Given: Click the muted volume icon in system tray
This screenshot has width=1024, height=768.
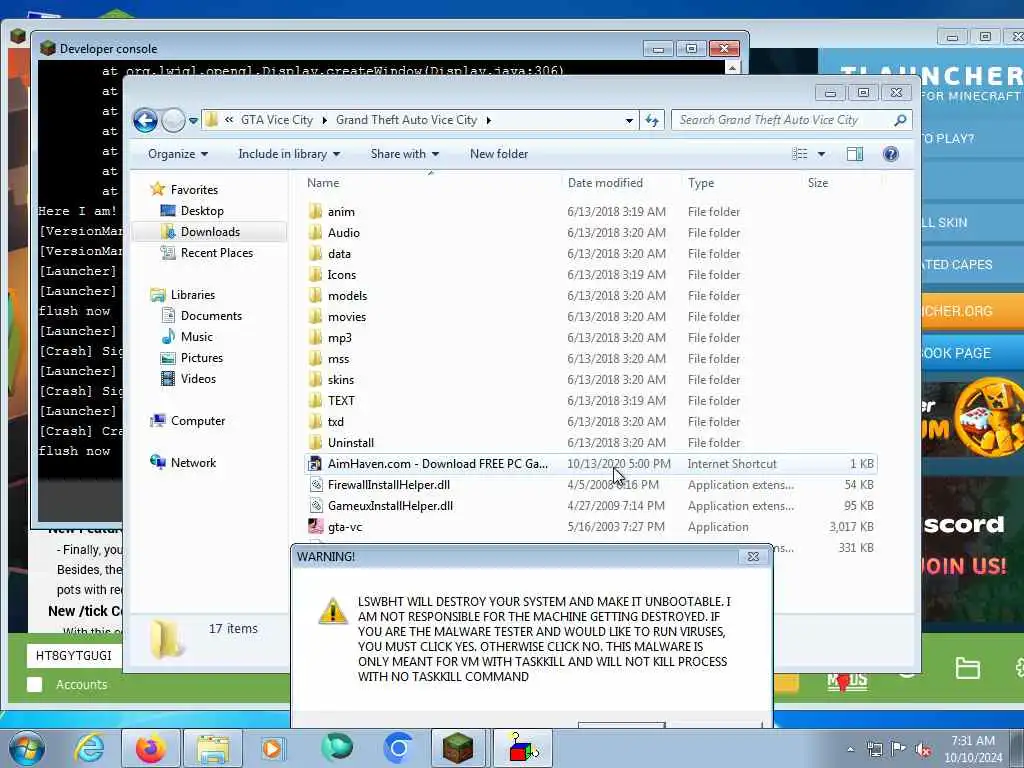Looking at the screenshot, I should pyautogui.click(x=923, y=750).
